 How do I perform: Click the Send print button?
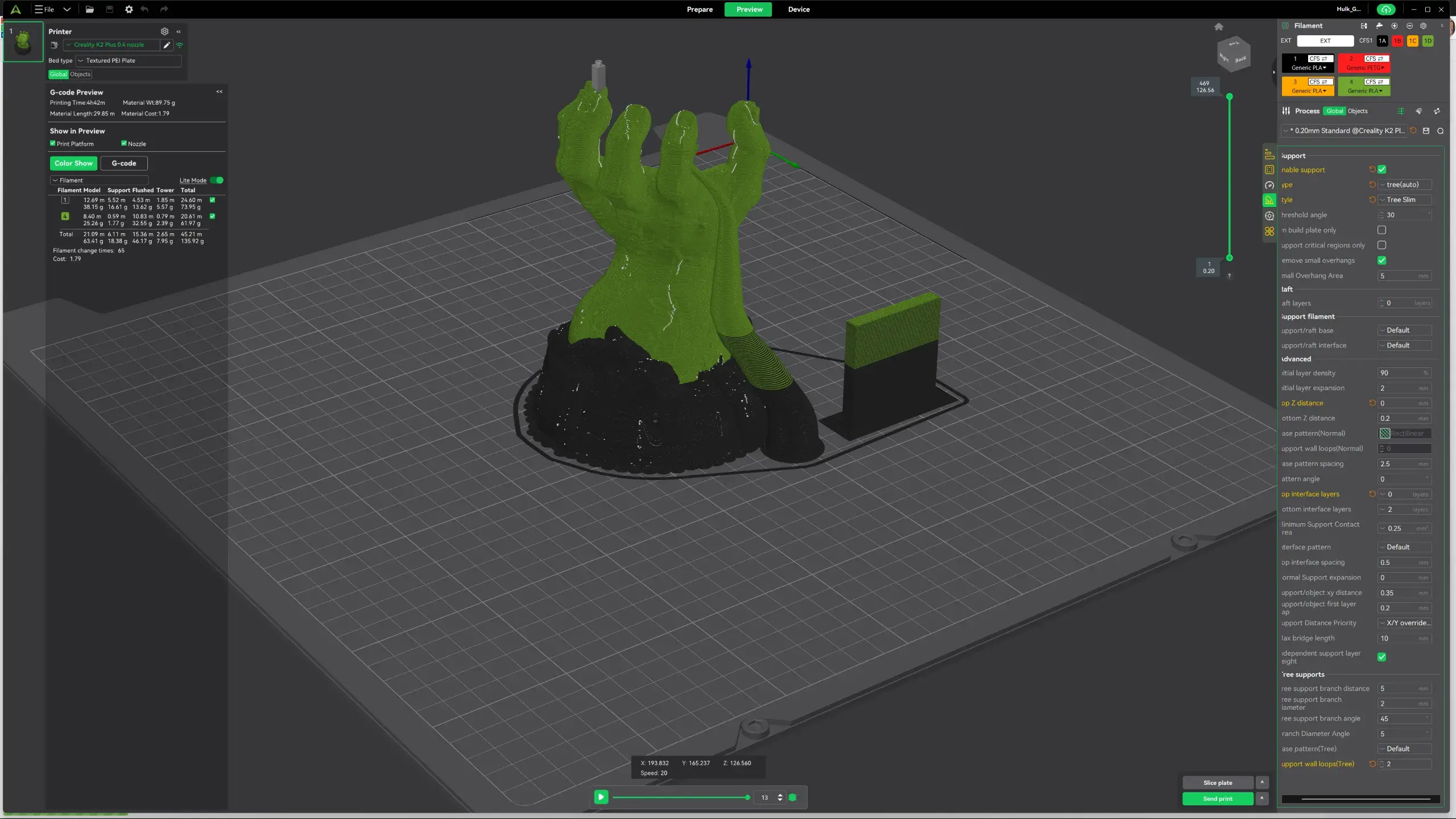(1218, 799)
